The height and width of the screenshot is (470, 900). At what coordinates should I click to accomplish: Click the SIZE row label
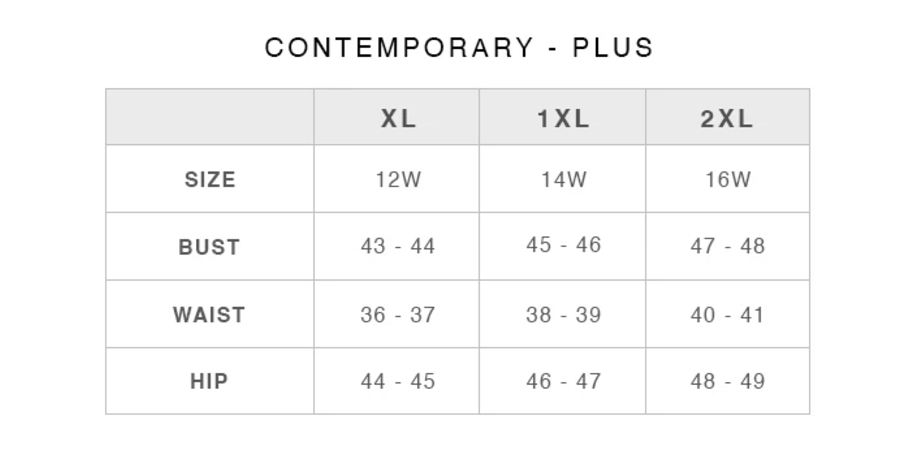(x=210, y=180)
